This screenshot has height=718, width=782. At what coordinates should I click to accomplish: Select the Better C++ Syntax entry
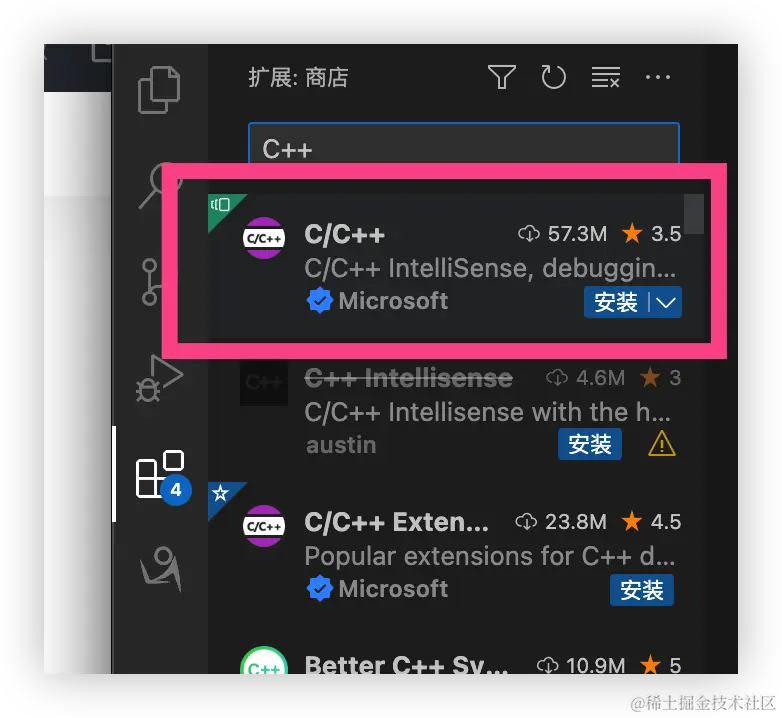(x=444, y=661)
